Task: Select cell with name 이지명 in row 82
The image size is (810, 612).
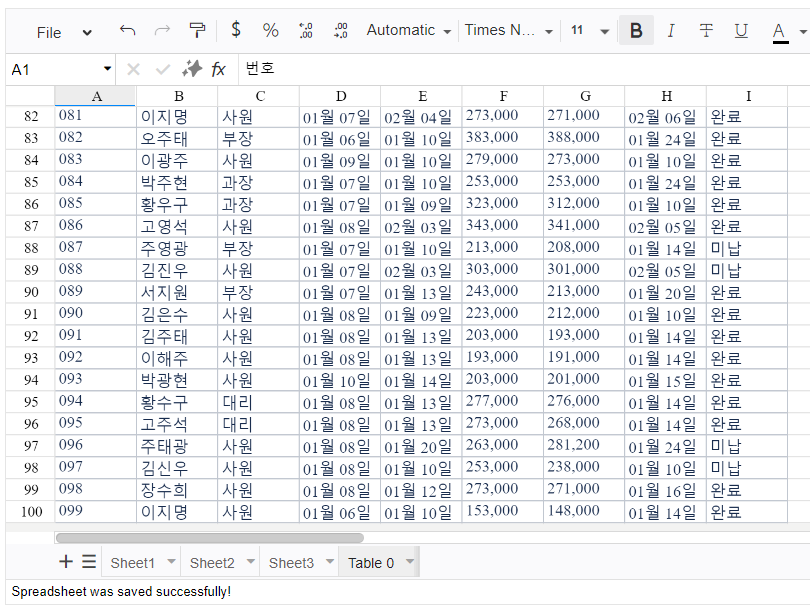Action: click(x=177, y=117)
